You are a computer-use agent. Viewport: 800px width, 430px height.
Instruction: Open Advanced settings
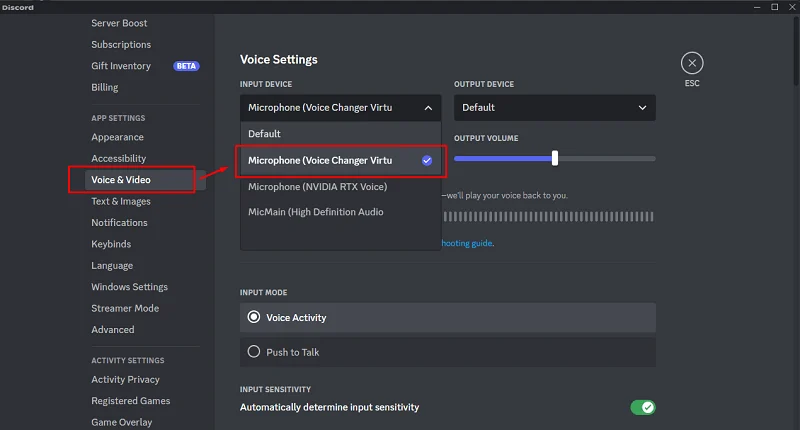pyautogui.click(x=113, y=330)
